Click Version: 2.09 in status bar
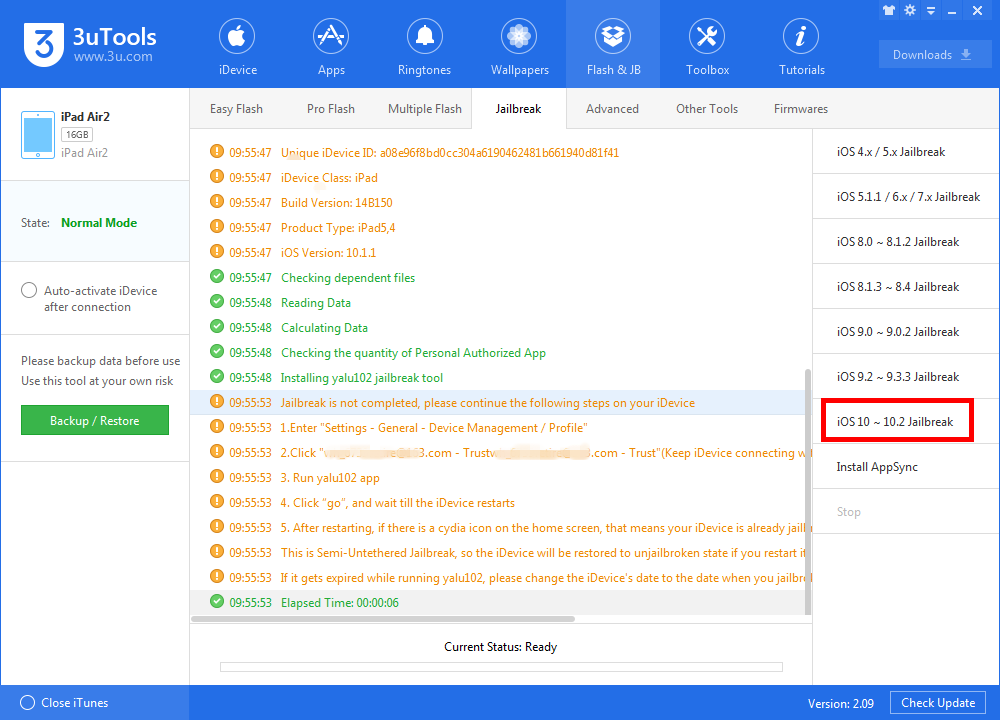This screenshot has width=1000, height=720. click(x=841, y=703)
